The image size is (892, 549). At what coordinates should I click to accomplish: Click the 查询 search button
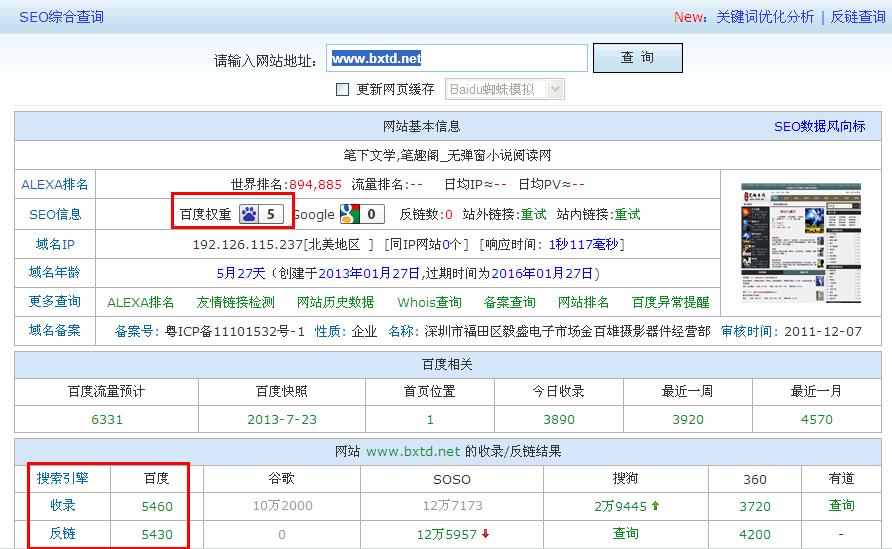[x=638, y=58]
